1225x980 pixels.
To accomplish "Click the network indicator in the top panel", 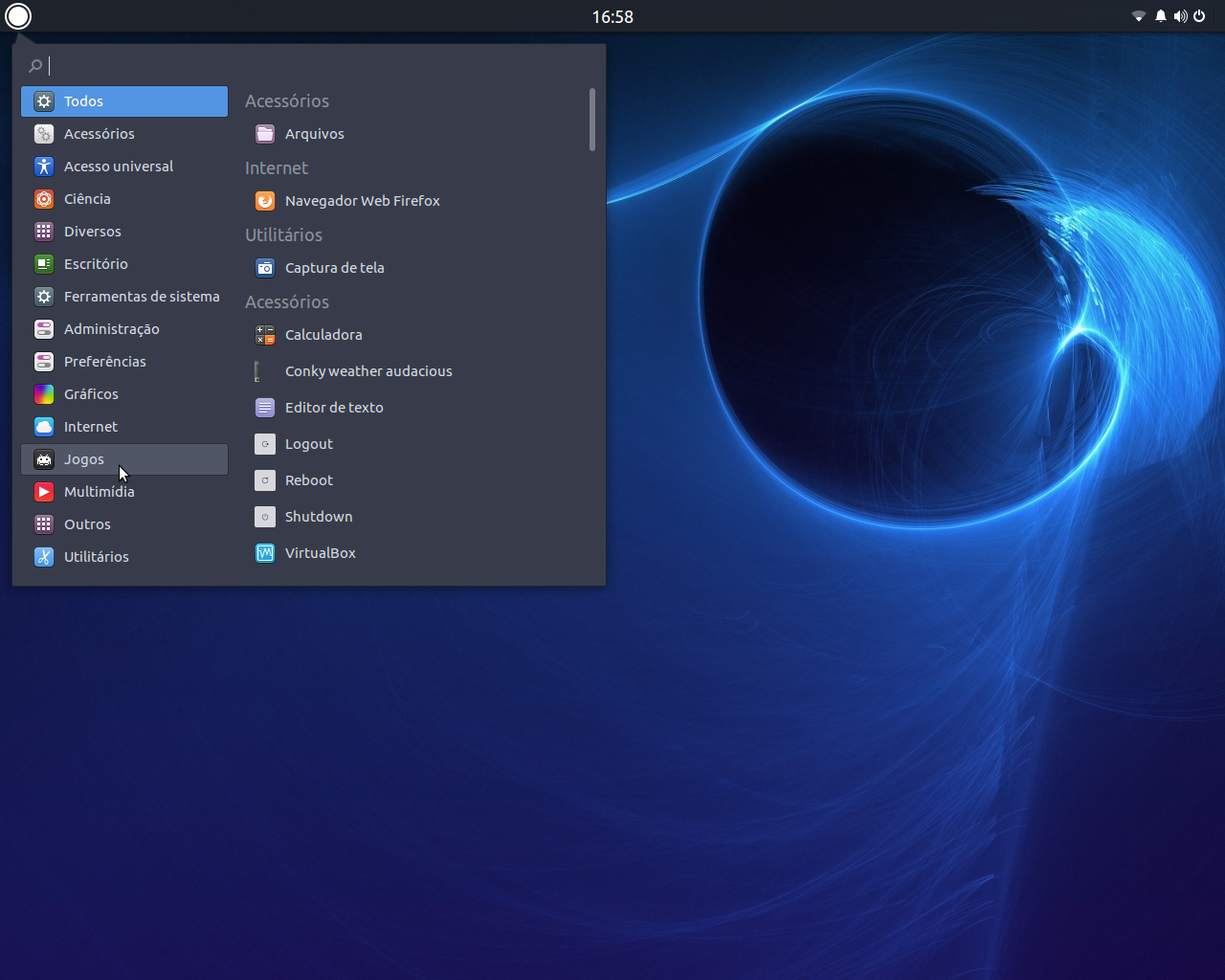I will tap(1138, 16).
